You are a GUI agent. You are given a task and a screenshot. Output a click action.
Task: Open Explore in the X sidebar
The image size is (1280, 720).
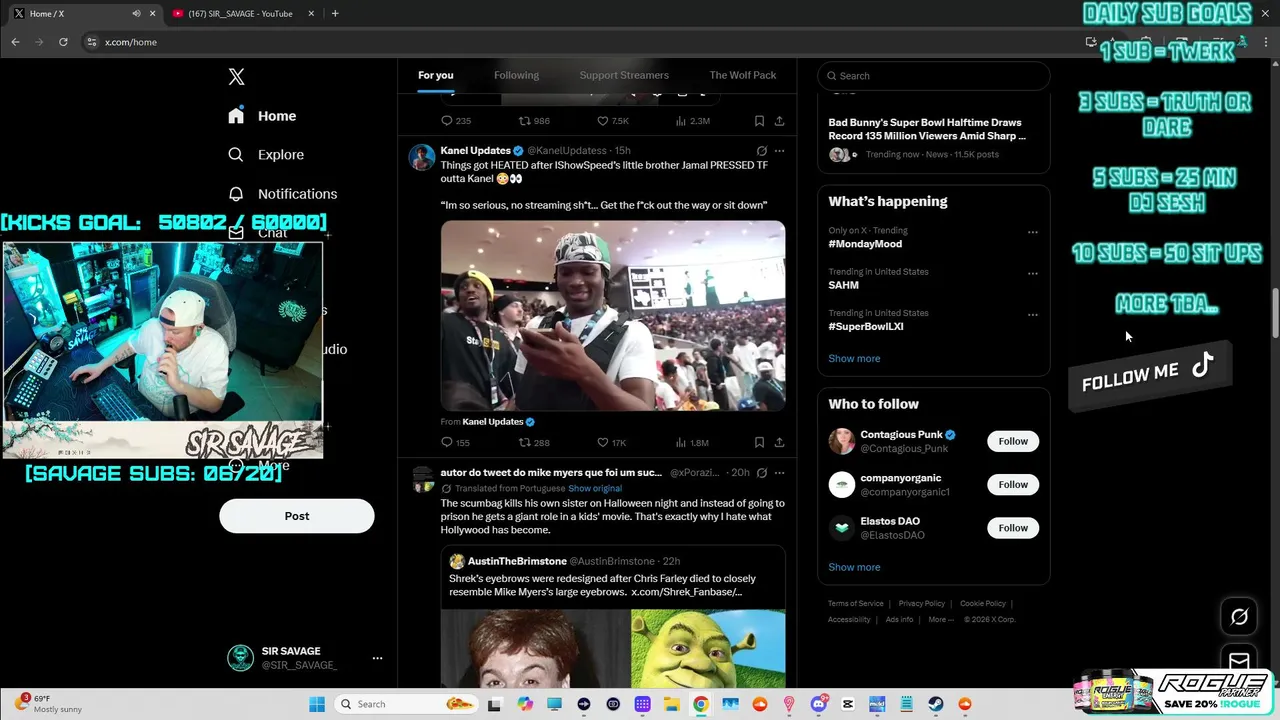(266, 155)
